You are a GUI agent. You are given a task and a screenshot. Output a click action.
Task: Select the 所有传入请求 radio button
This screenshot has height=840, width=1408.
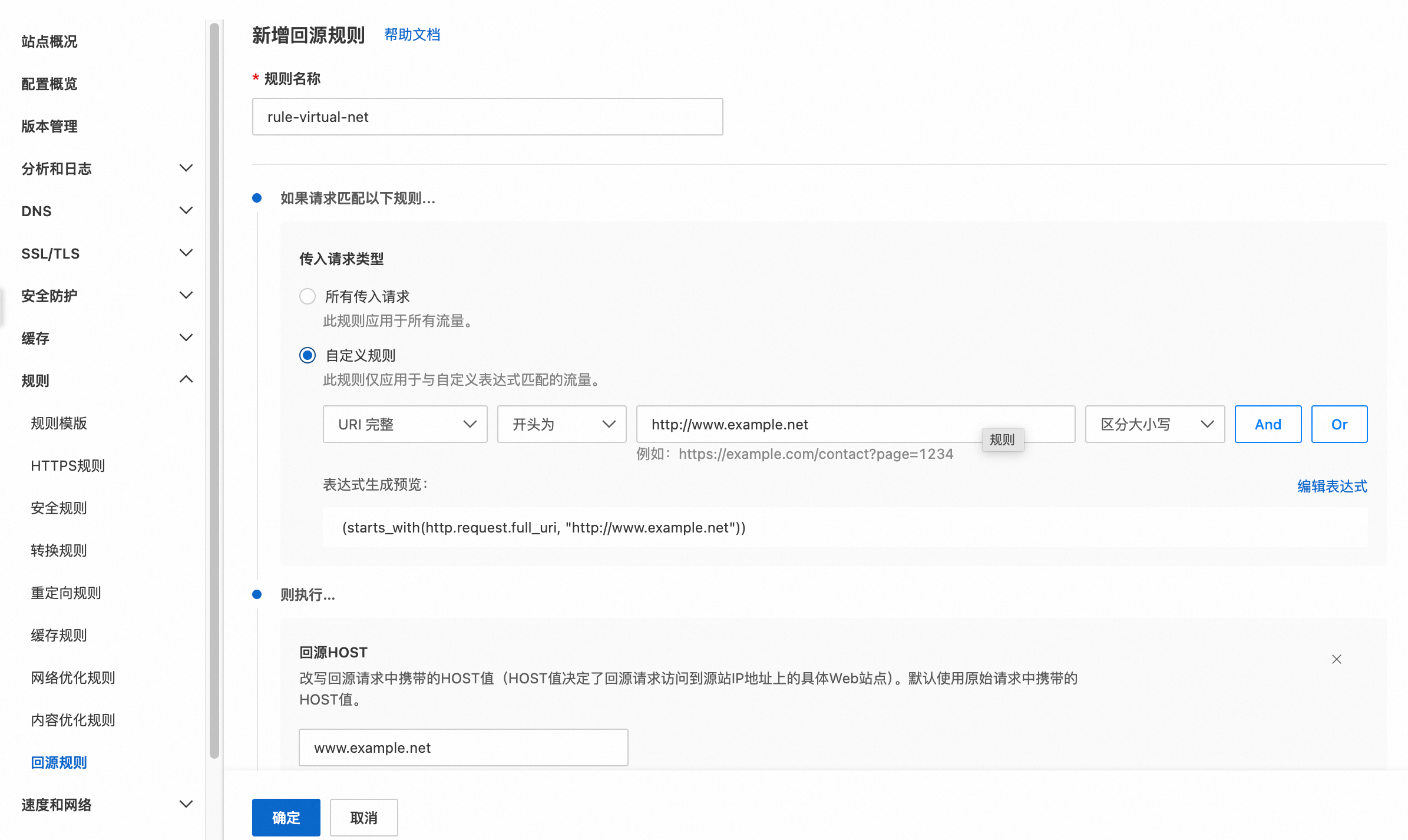[x=308, y=296]
